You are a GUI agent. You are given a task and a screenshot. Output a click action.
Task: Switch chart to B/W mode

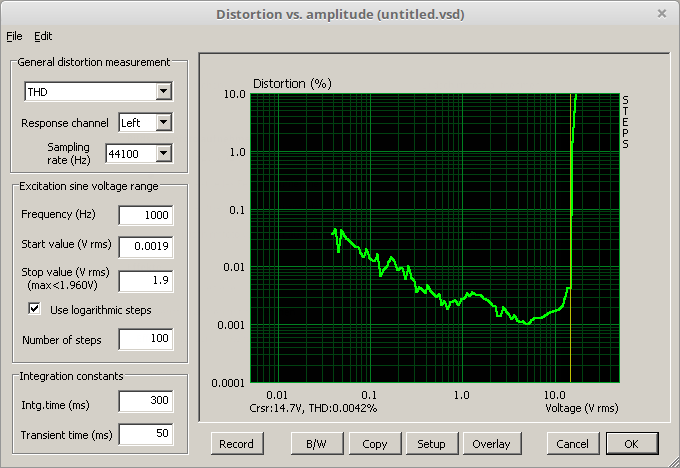pyautogui.click(x=316, y=443)
